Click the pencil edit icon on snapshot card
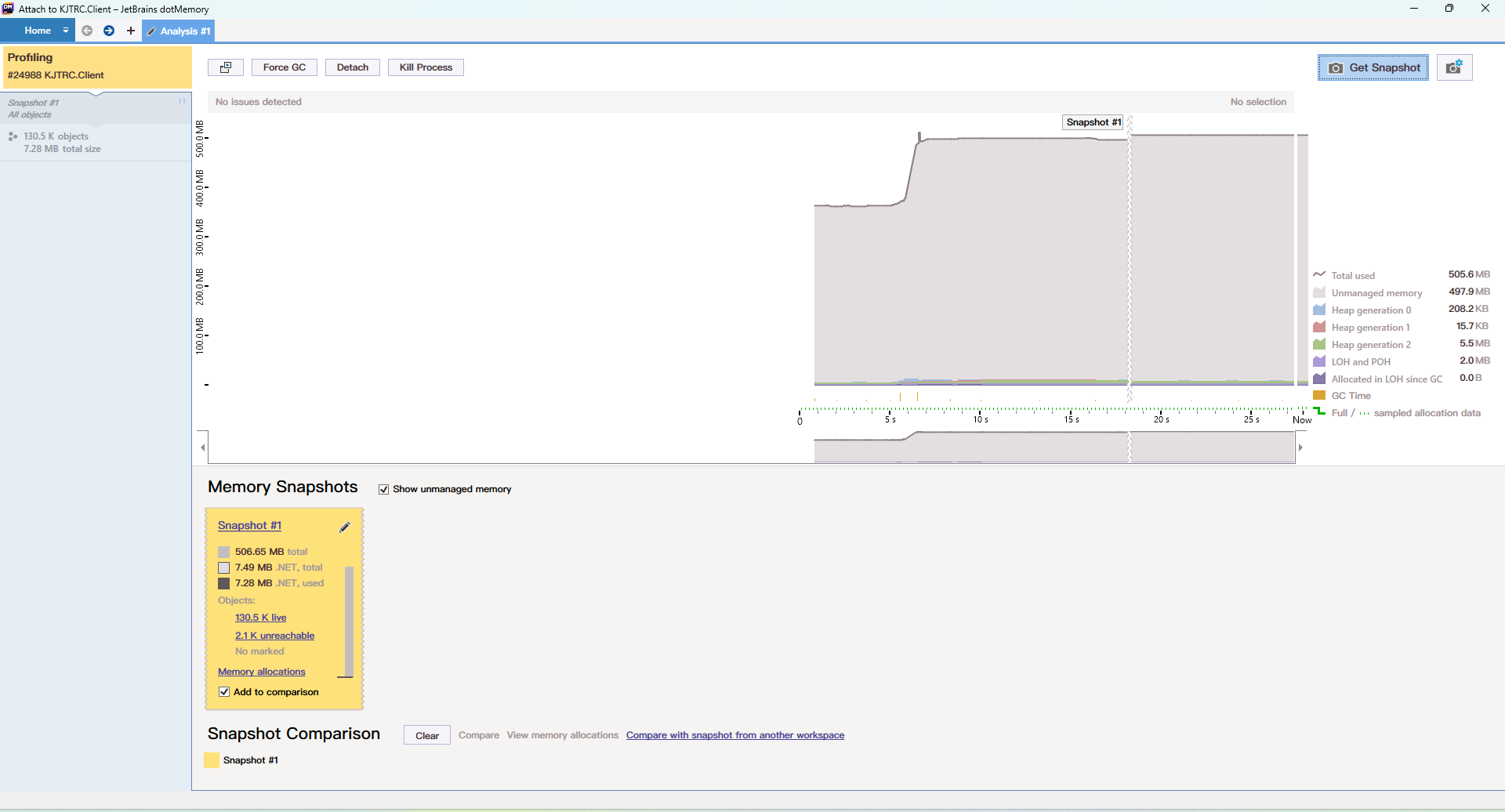 (x=344, y=527)
